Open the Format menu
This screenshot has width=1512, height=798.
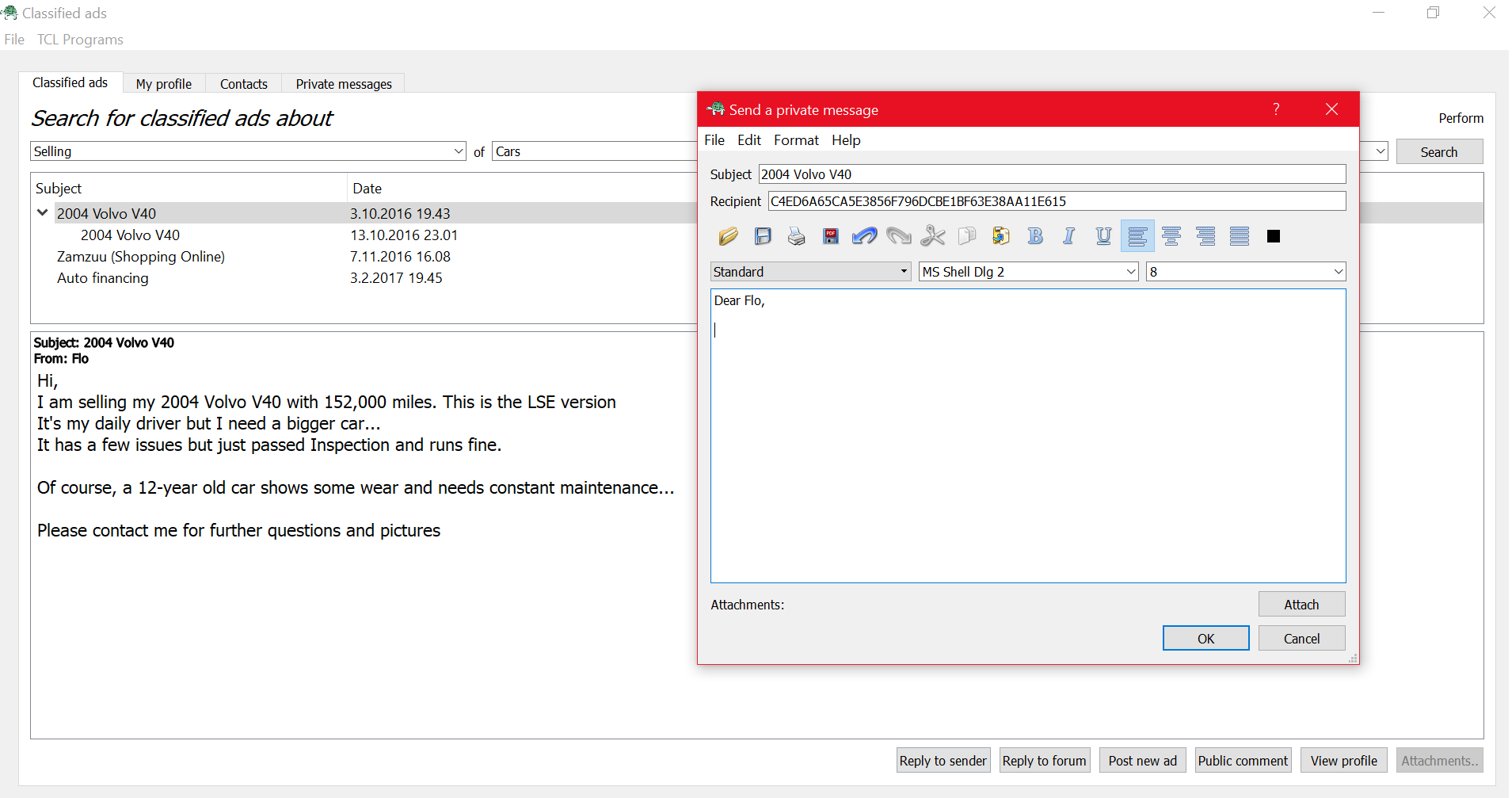tap(796, 139)
